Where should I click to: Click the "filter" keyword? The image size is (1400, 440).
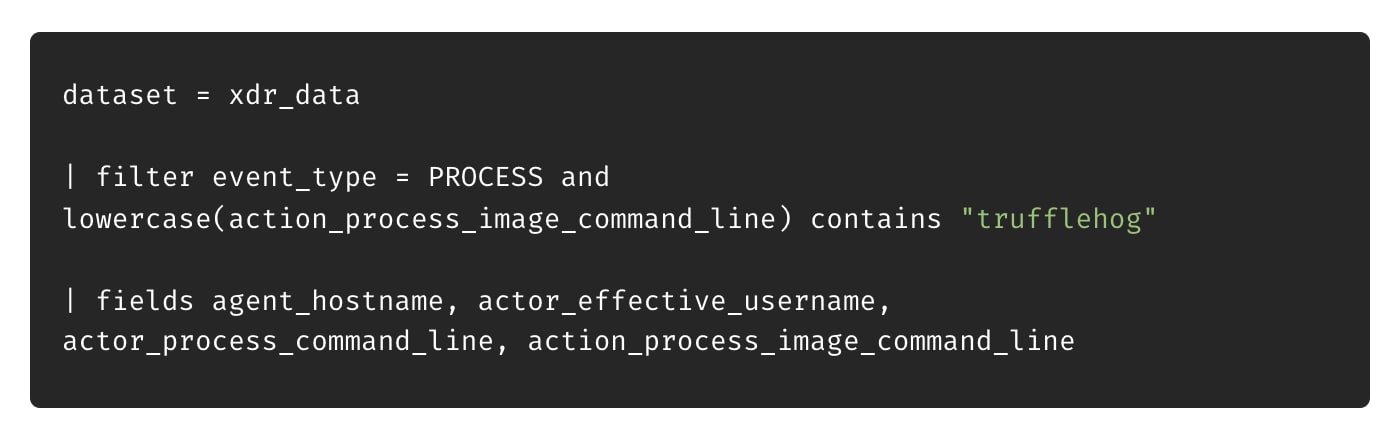pos(145,178)
